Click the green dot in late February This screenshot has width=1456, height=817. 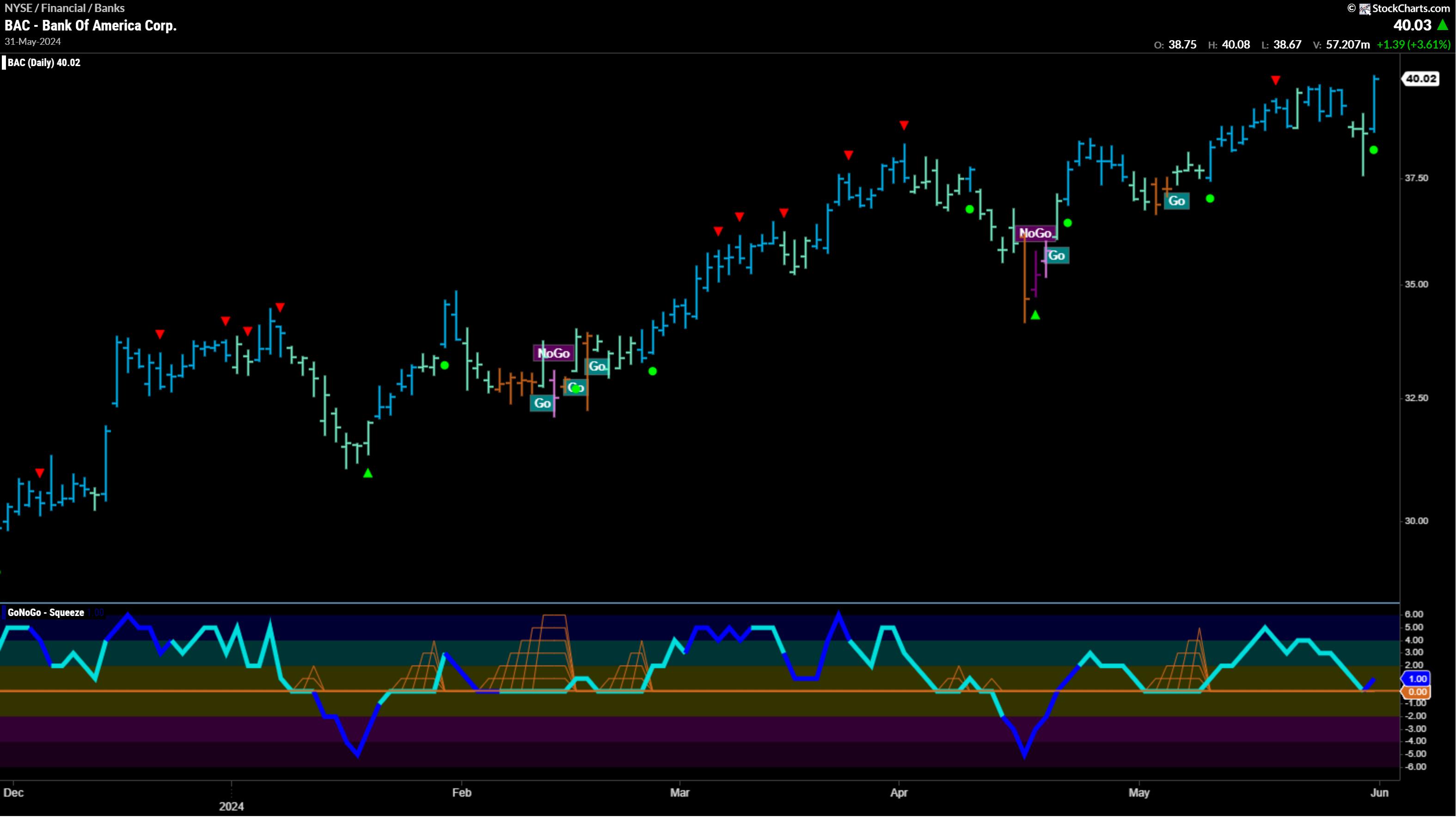click(652, 371)
